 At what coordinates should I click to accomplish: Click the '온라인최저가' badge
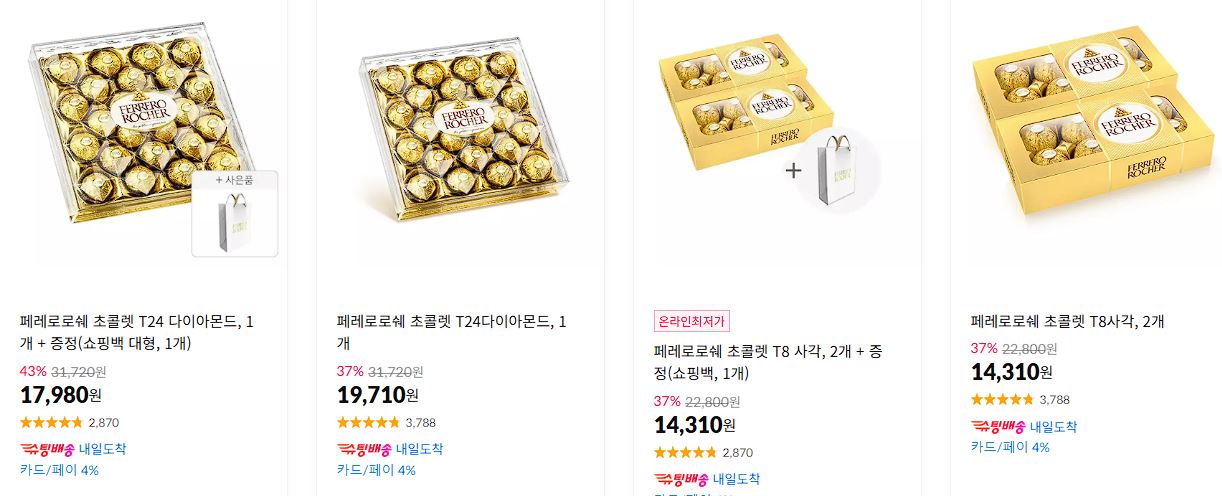coord(692,321)
